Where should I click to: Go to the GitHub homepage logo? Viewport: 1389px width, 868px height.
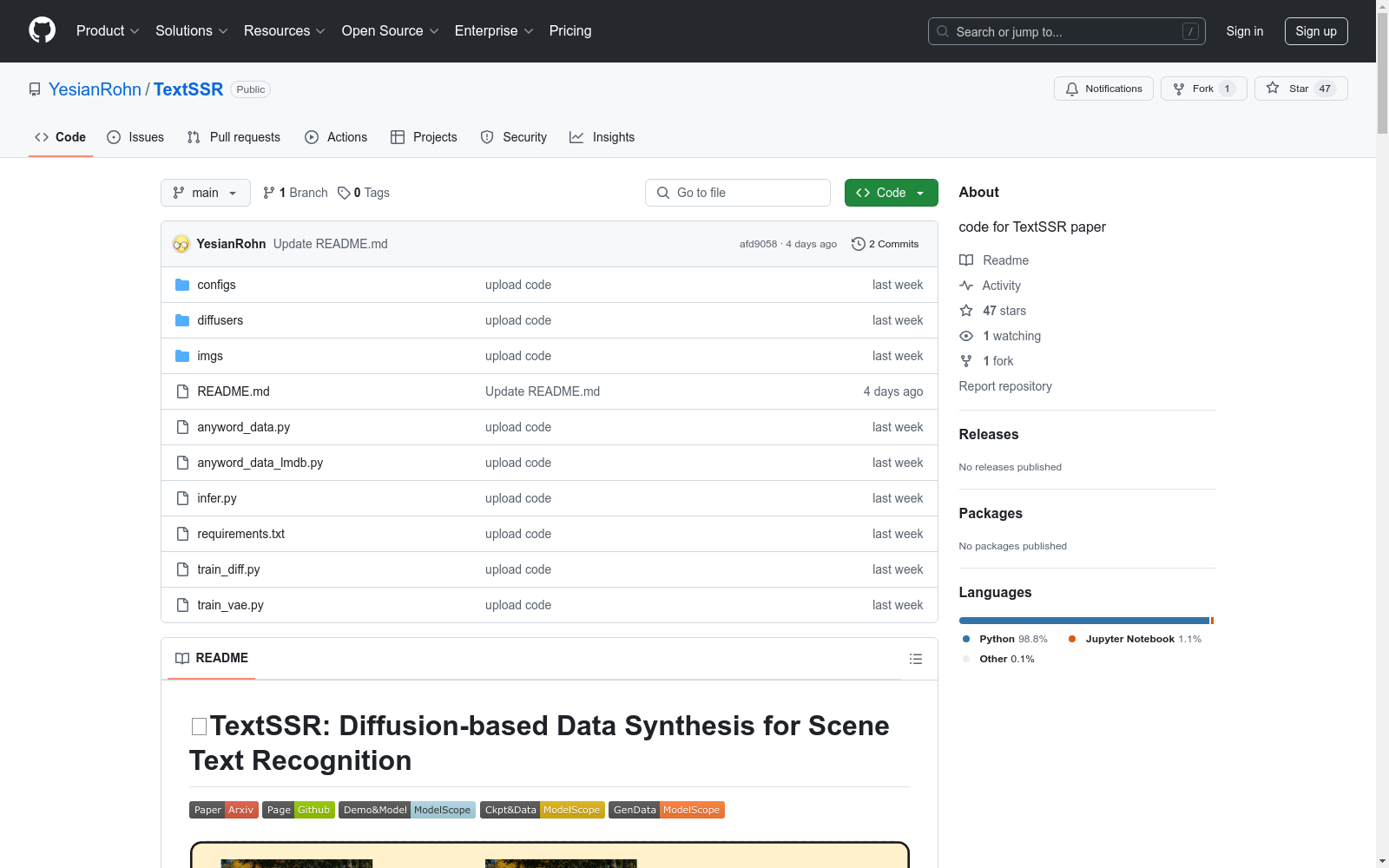(42, 30)
